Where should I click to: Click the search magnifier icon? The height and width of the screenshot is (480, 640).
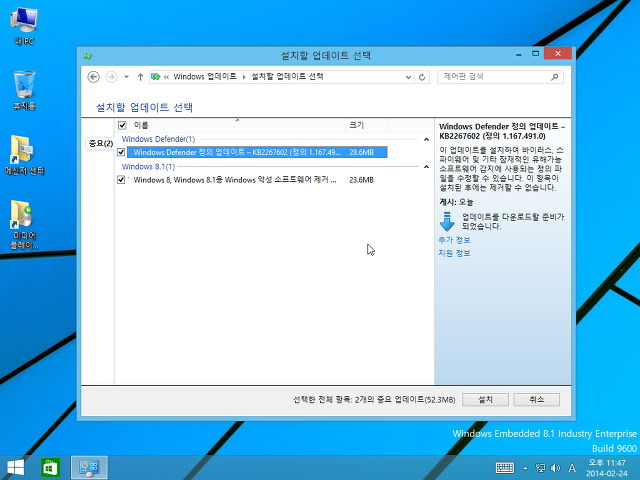pos(555,77)
